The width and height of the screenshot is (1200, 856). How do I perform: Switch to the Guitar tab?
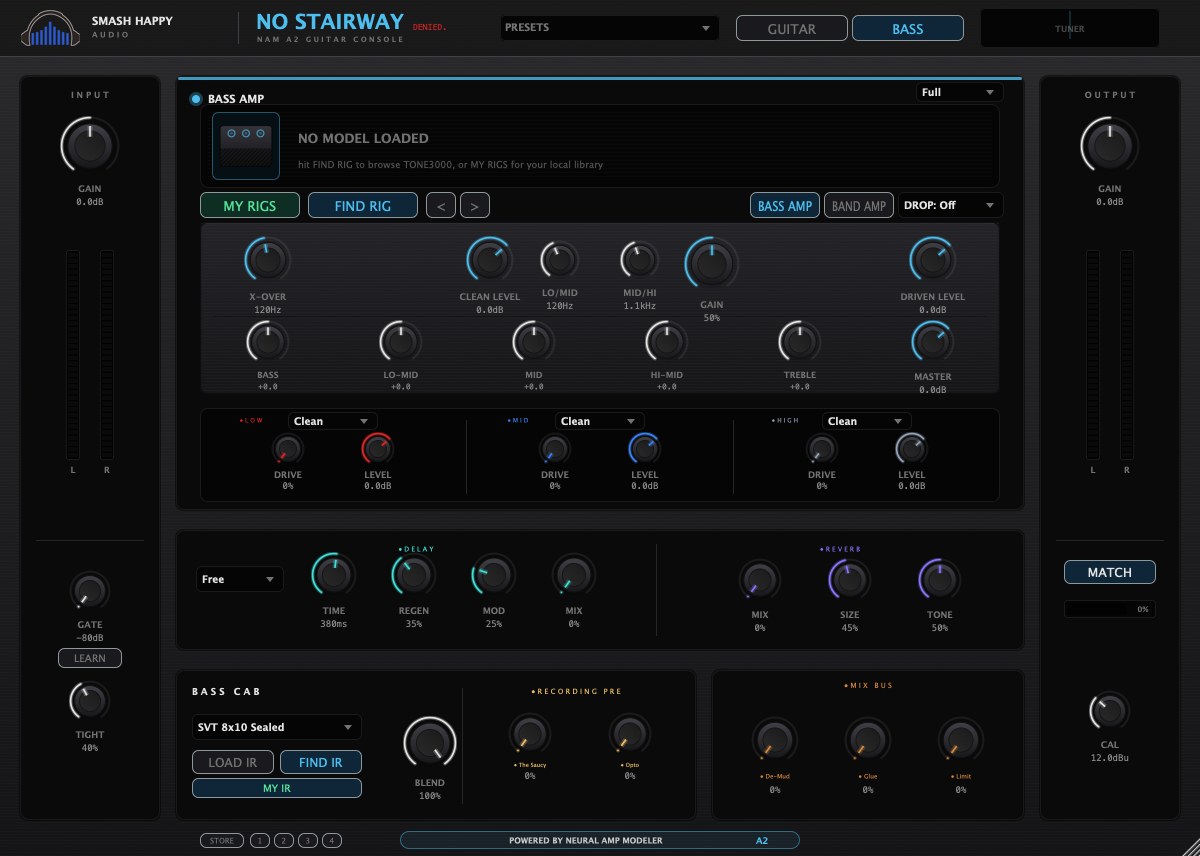[792, 29]
